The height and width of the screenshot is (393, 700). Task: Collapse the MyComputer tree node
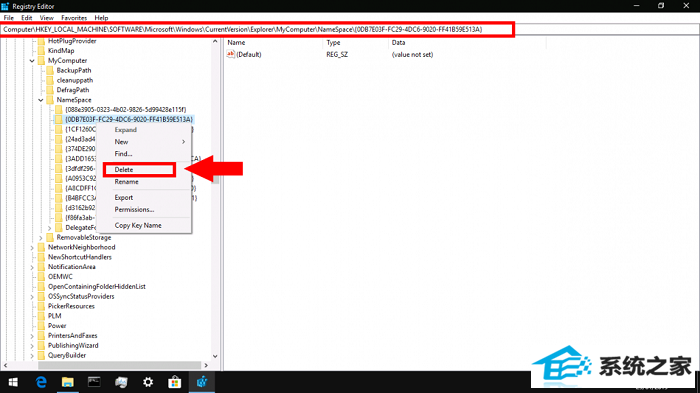click(x=32, y=61)
